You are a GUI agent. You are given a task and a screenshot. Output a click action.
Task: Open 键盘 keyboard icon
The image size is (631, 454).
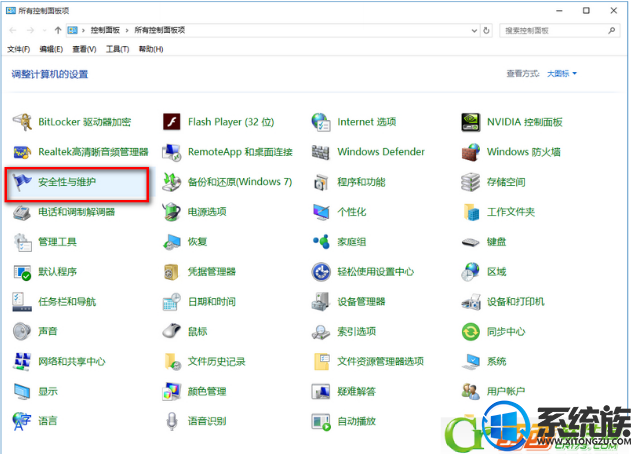[x=470, y=242]
